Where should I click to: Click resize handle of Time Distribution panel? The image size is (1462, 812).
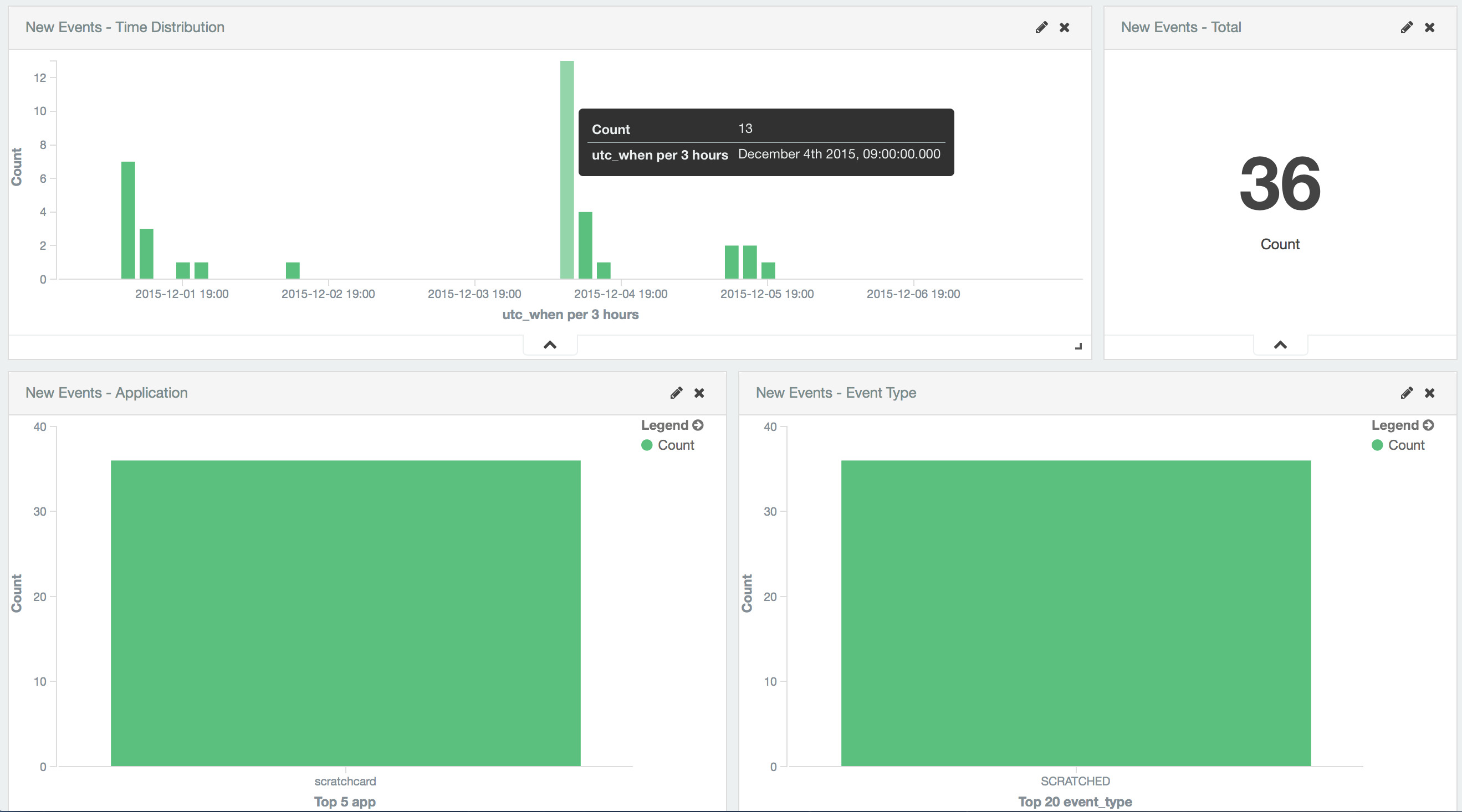coord(1078,347)
